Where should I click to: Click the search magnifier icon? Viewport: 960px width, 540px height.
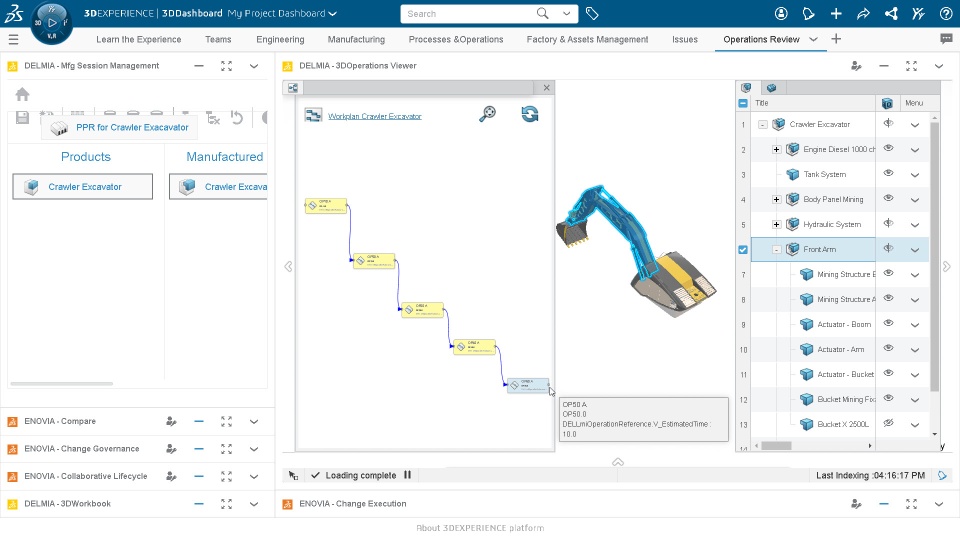[x=542, y=13]
